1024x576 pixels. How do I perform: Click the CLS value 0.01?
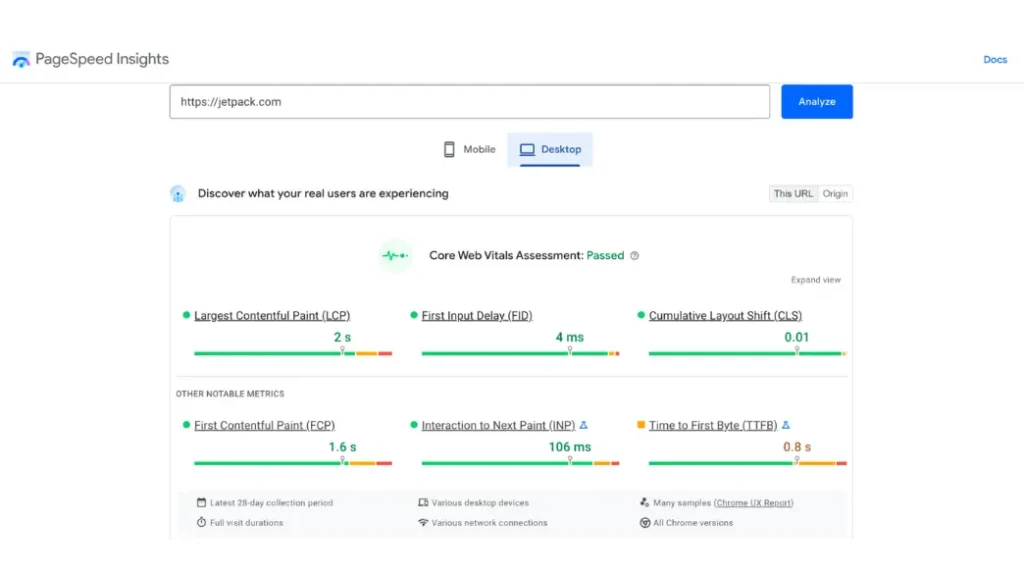797,337
